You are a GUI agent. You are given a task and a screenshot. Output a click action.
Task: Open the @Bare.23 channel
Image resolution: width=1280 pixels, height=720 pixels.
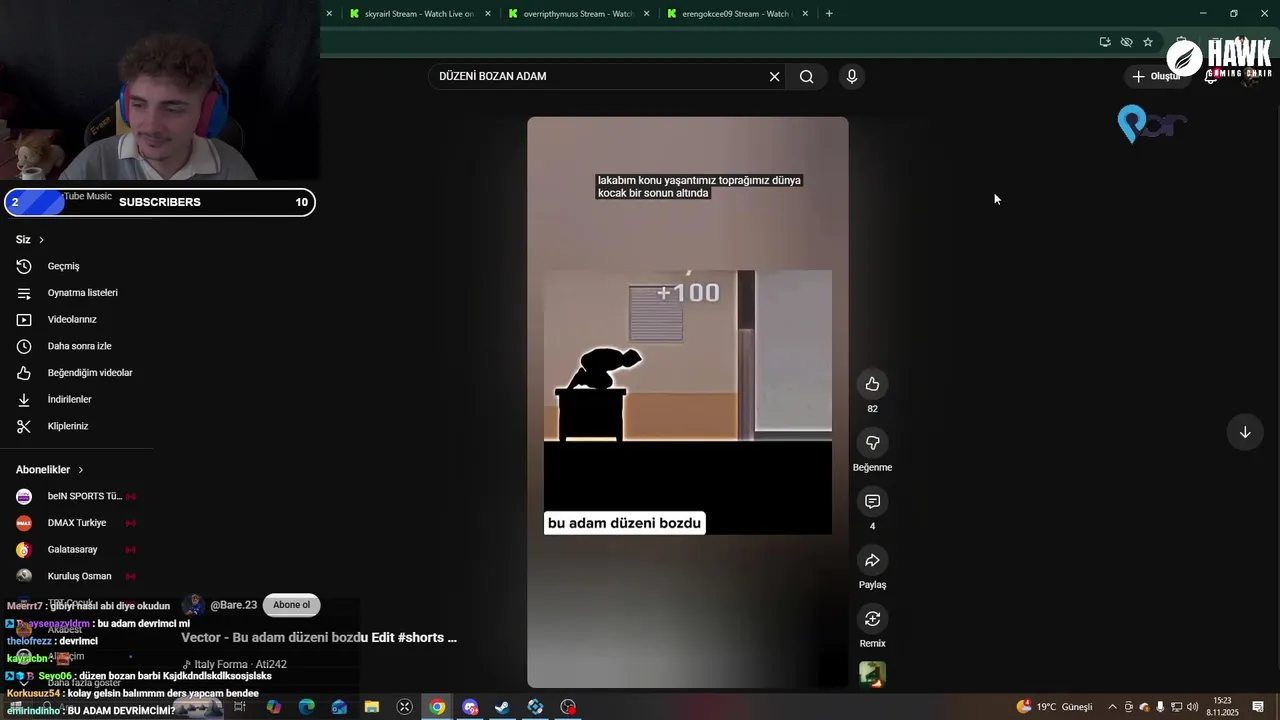(233, 605)
